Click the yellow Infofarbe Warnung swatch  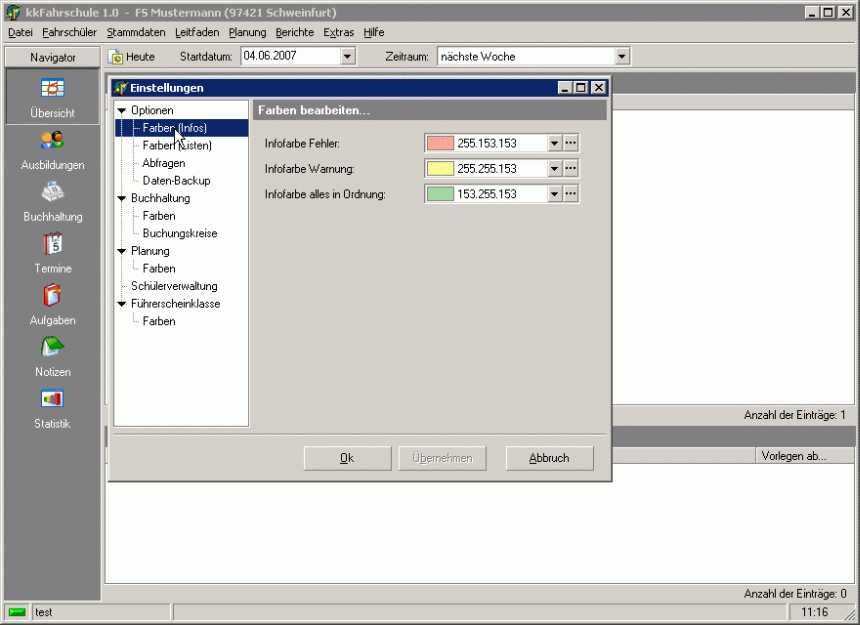pyautogui.click(x=441, y=169)
